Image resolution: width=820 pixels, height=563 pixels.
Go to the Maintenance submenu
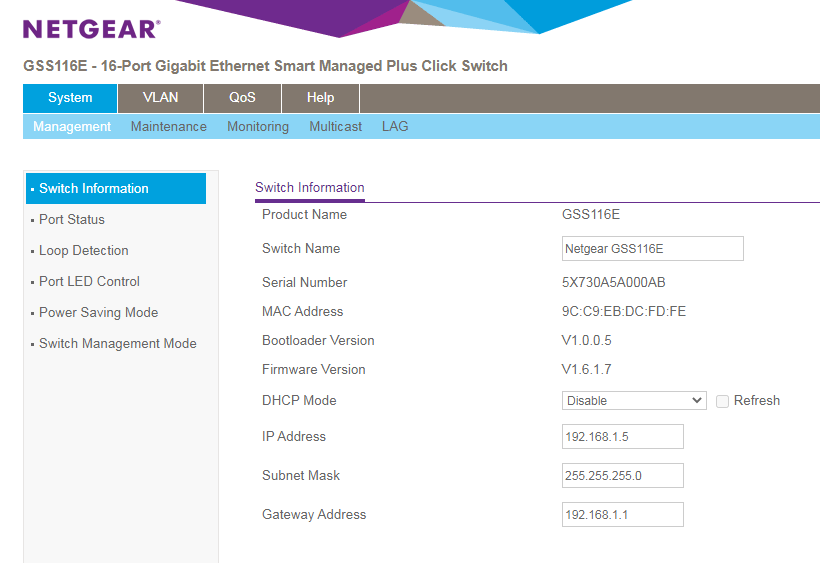[x=168, y=127]
